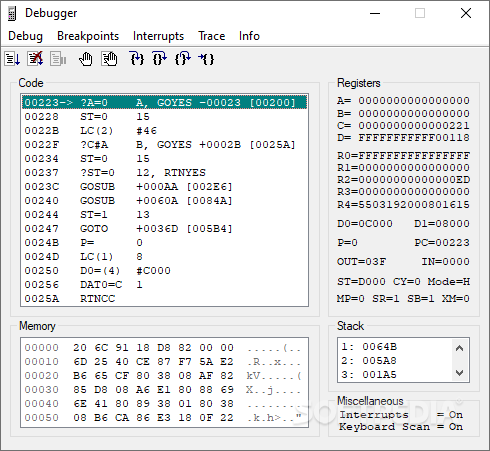Screen dimensions: 490x451
Task: Click the D0=0C000 register
Action: tap(365, 223)
